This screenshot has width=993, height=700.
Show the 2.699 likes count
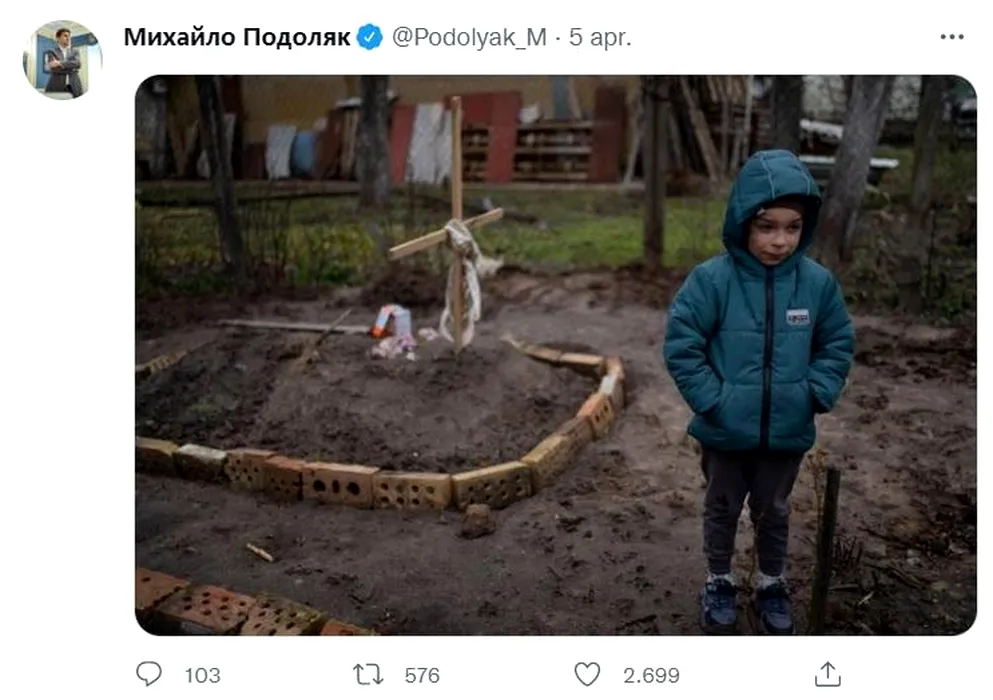tap(651, 675)
